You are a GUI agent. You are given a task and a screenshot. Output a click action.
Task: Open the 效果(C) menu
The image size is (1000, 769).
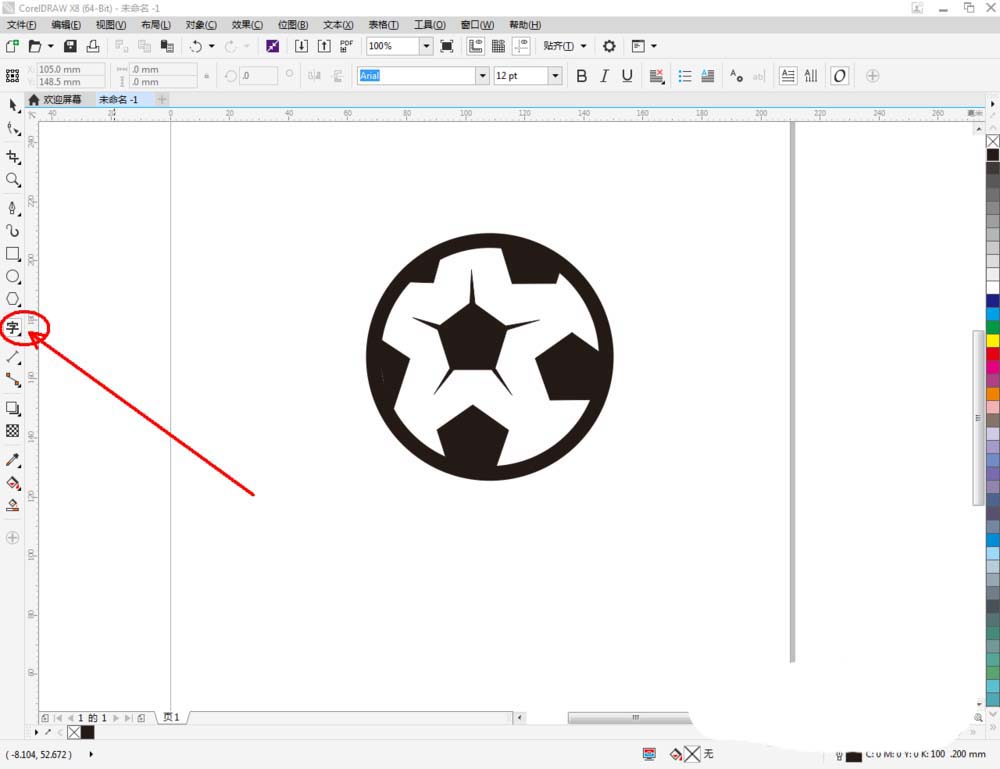pos(247,25)
